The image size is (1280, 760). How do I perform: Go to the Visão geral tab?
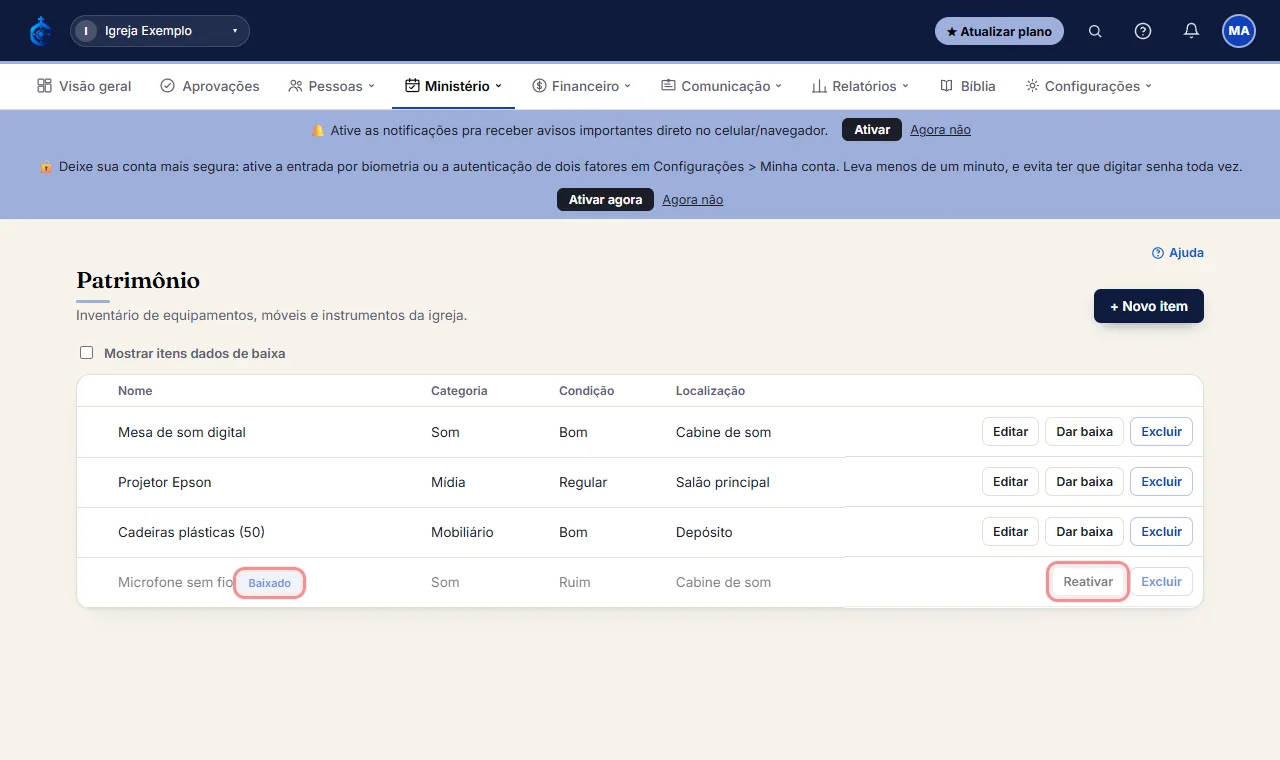coord(84,86)
